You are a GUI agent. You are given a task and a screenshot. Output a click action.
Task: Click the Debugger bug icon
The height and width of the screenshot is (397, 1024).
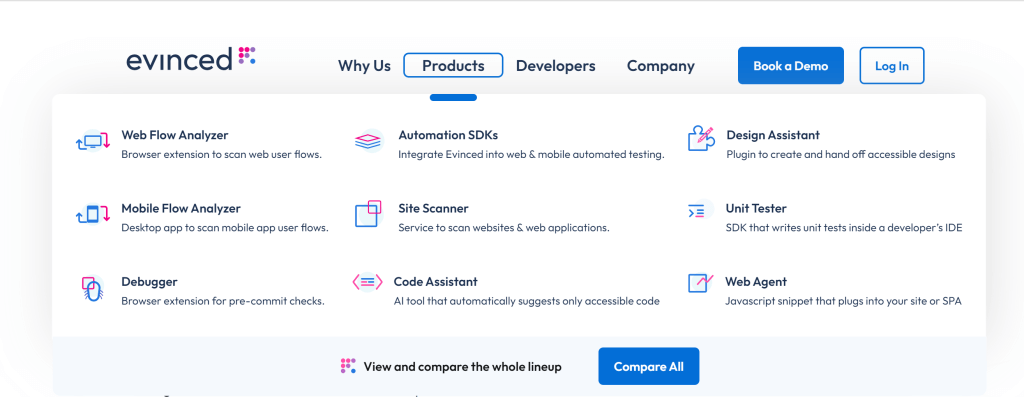point(93,288)
